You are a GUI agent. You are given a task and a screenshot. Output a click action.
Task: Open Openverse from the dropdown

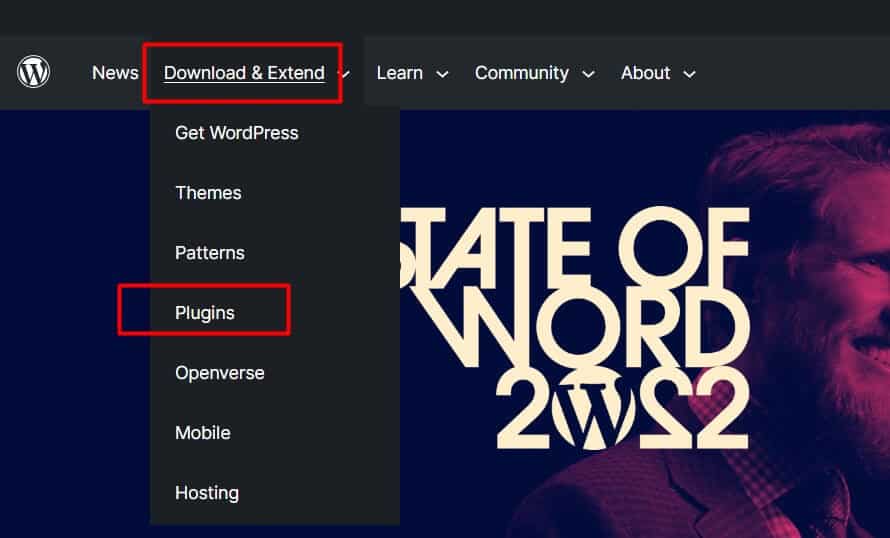point(220,373)
